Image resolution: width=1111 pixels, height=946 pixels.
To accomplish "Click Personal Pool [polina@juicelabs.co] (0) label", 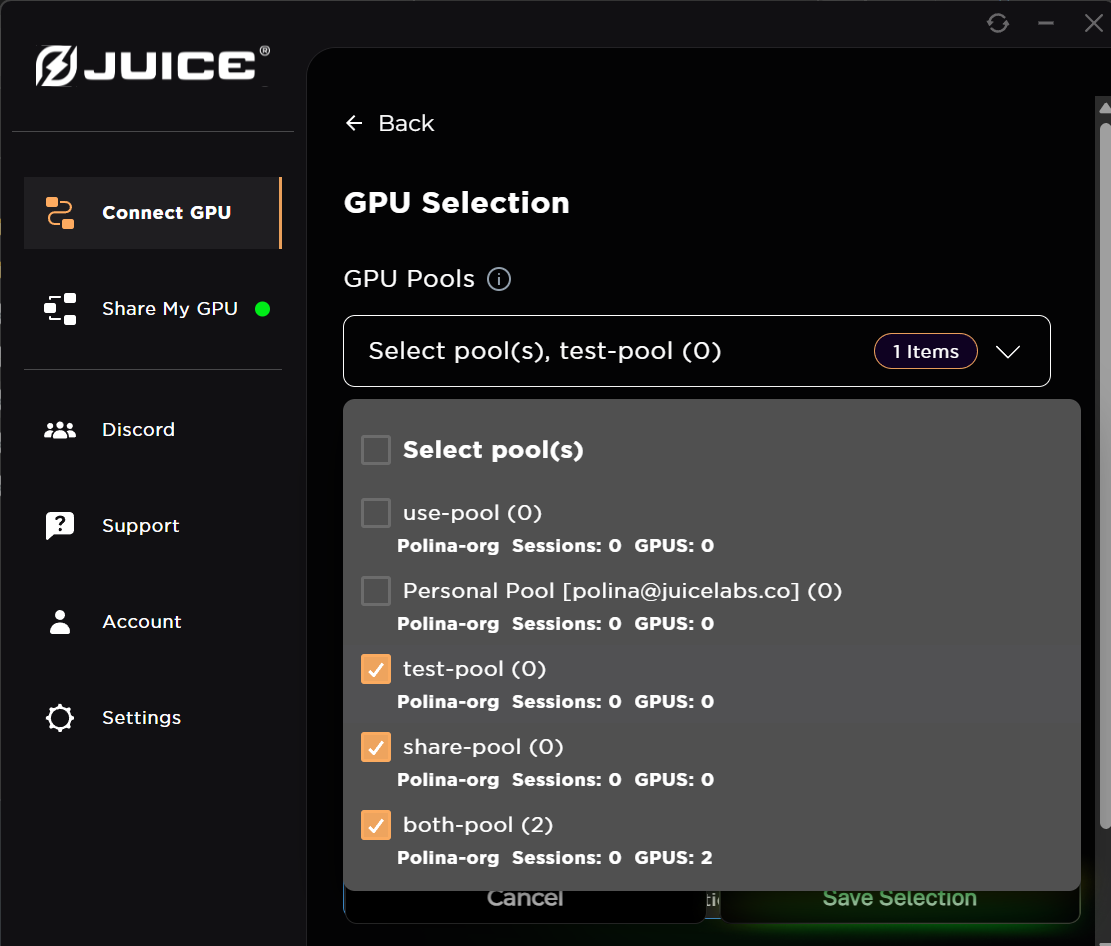I will [622, 591].
